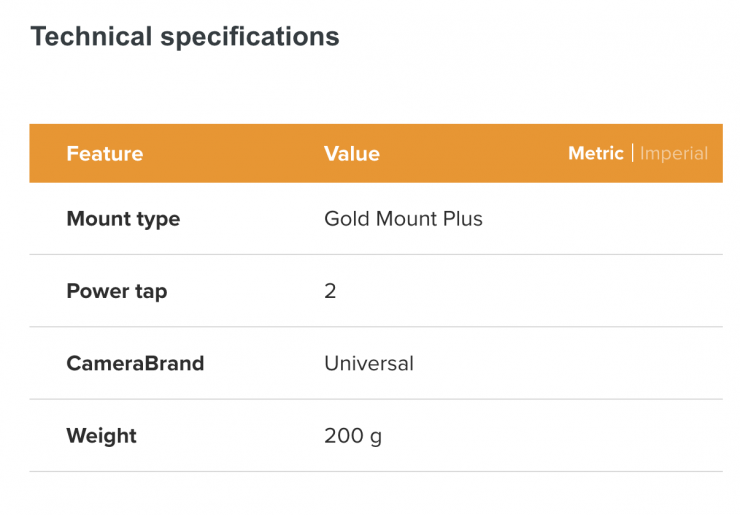This screenshot has width=740, height=515.
Task: Click the Universal value text
Action: pos(368,363)
